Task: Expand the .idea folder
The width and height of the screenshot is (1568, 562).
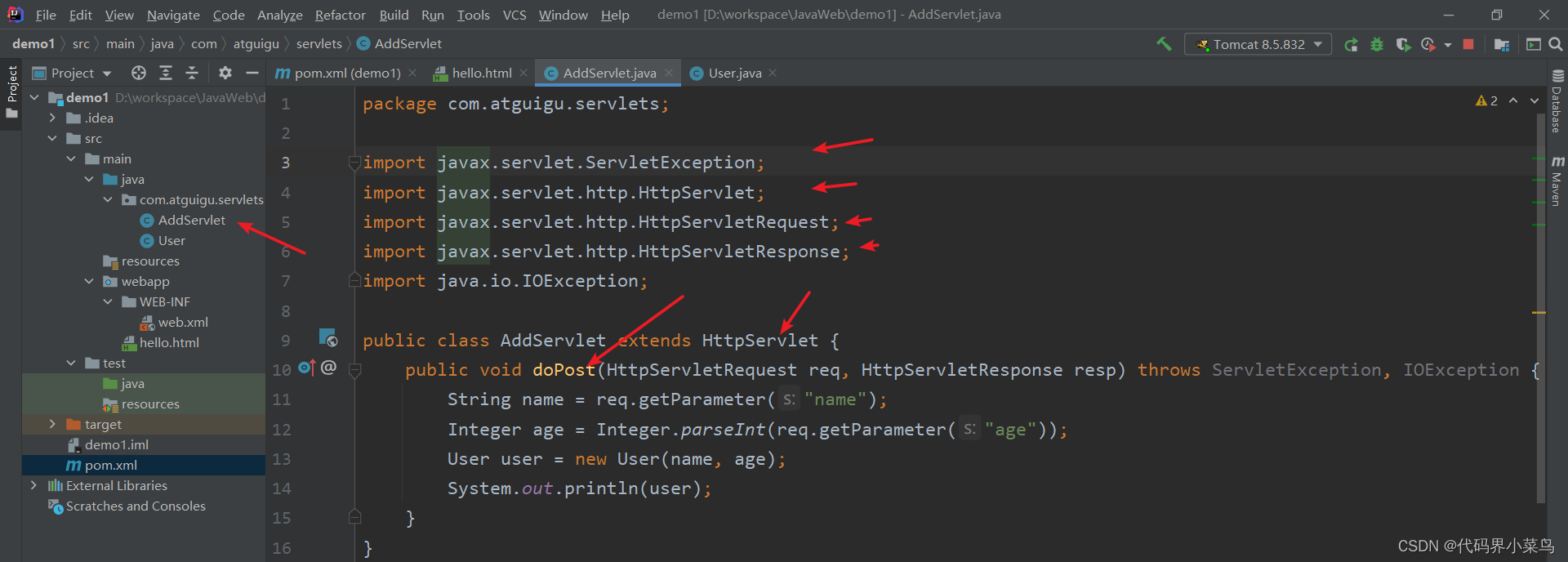Action: tap(52, 118)
